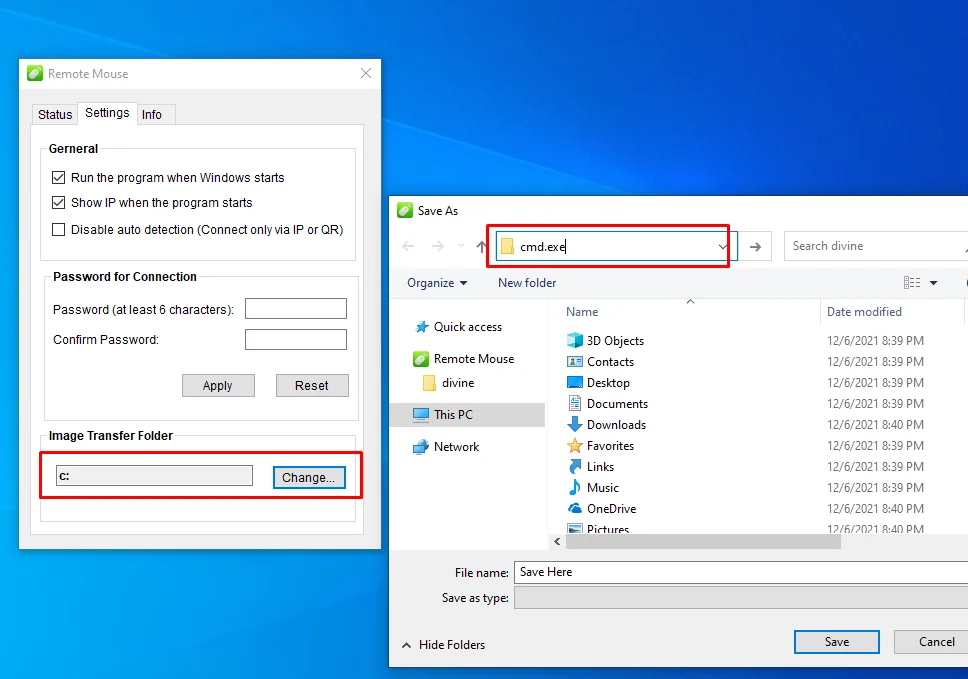968x679 pixels.
Task: Click the 3D Objects folder icon
Action: [x=575, y=340]
